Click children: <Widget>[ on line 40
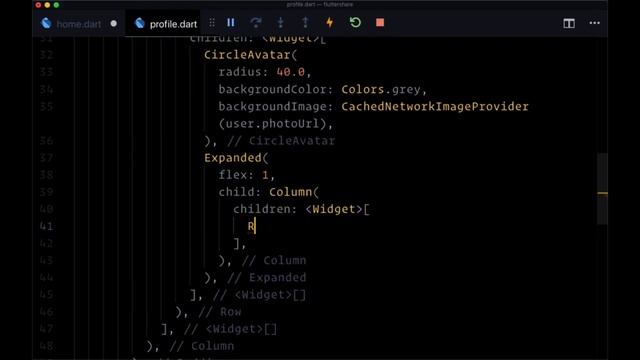 tap(301, 209)
